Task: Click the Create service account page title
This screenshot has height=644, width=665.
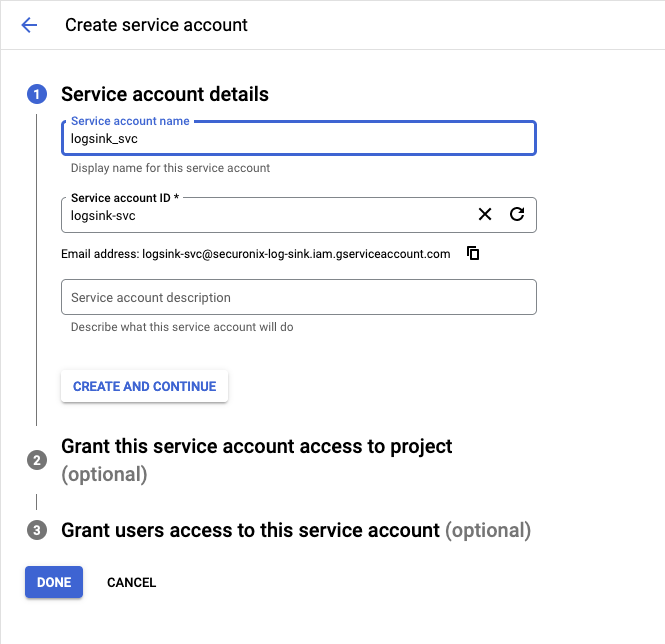Action: pyautogui.click(x=156, y=25)
